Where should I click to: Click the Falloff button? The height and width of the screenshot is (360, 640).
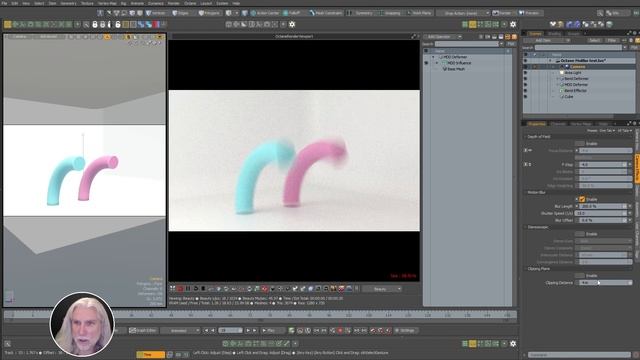pos(292,13)
